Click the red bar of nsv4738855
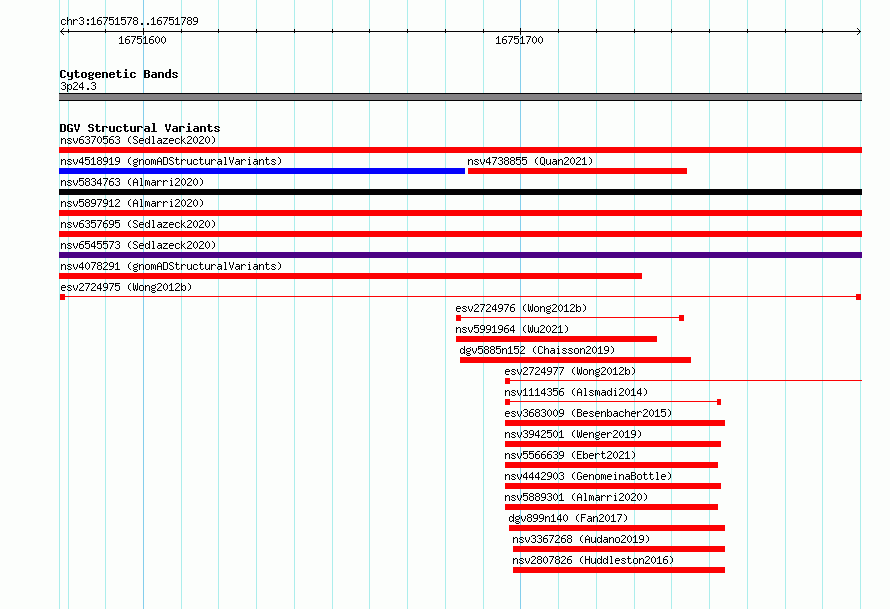Image resolution: width=890 pixels, height=609 pixels. (x=577, y=171)
